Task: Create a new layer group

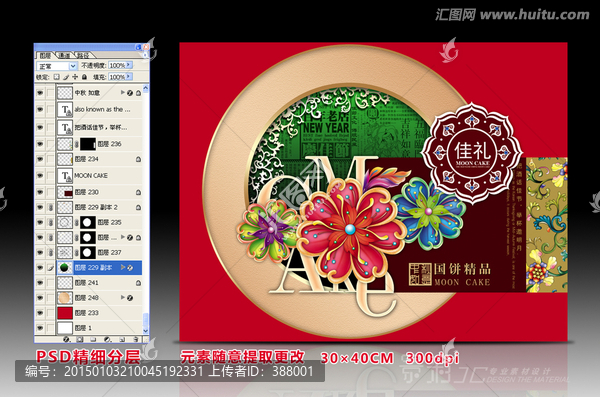Action: pyautogui.click(x=93, y=339)
